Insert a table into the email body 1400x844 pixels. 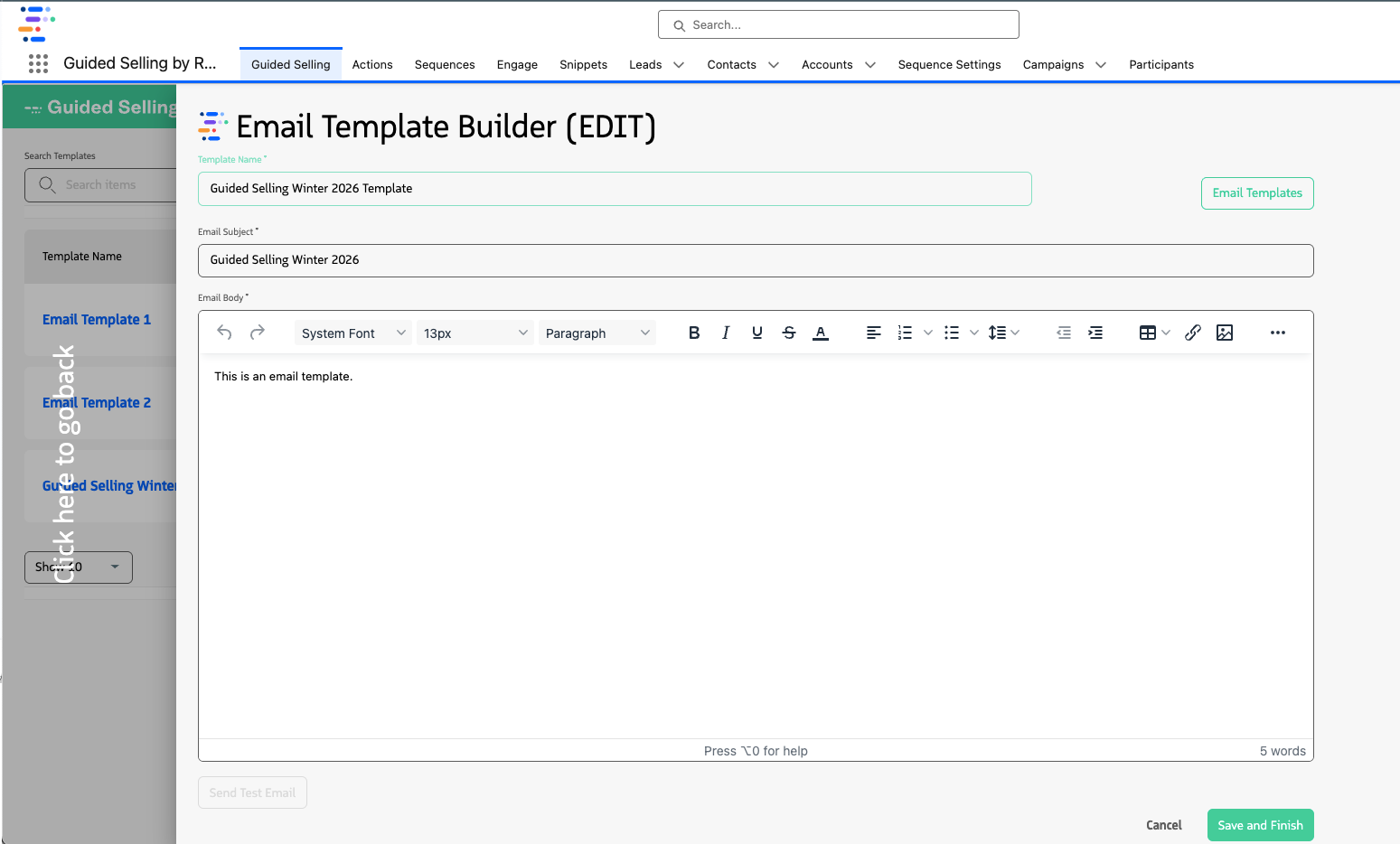click(x=1149, y=333)
